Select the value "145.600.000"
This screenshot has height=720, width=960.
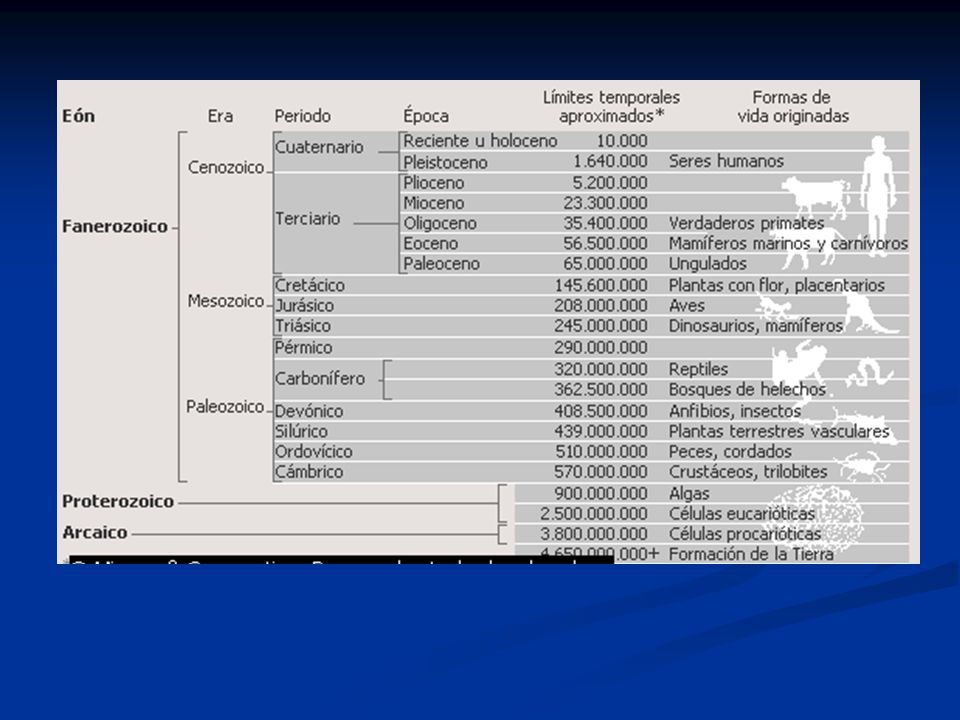[601, 285]
